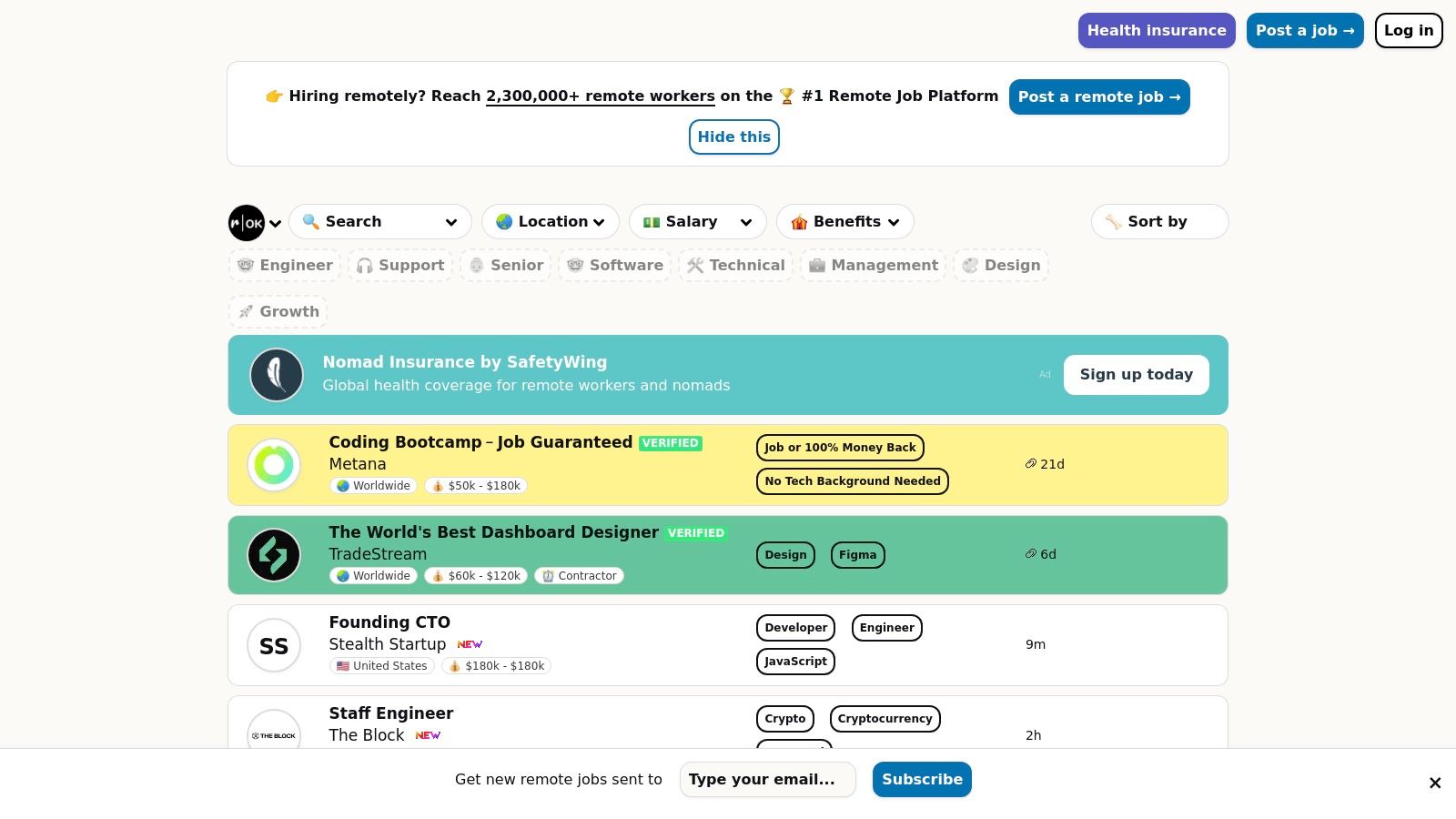Click the Post a job button
This screenshot has width=1456, height=819.
point(1305,31)
